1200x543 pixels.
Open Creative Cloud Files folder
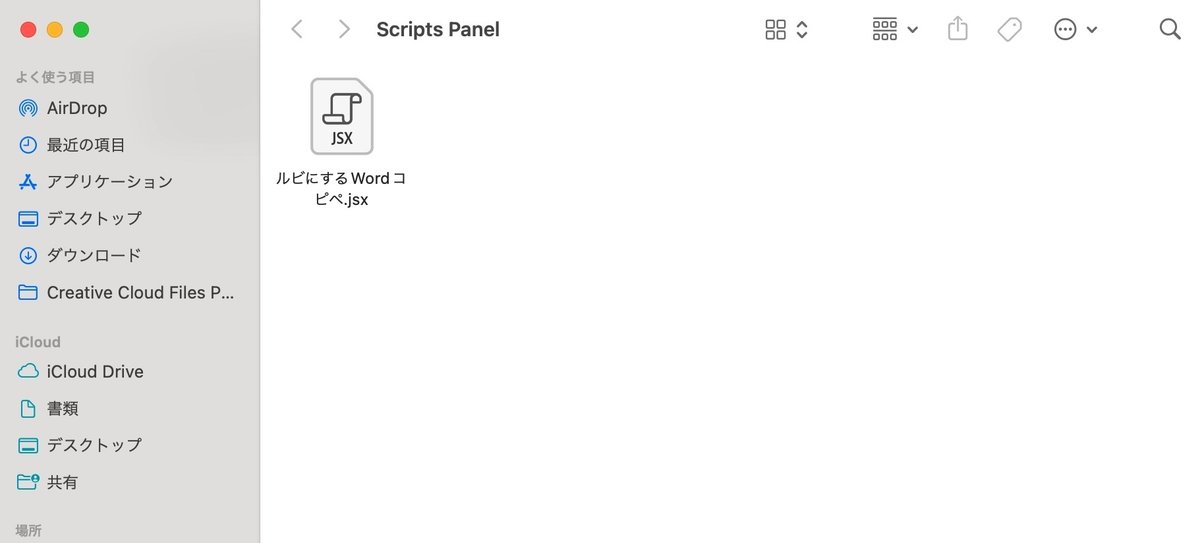coord(140,293)
